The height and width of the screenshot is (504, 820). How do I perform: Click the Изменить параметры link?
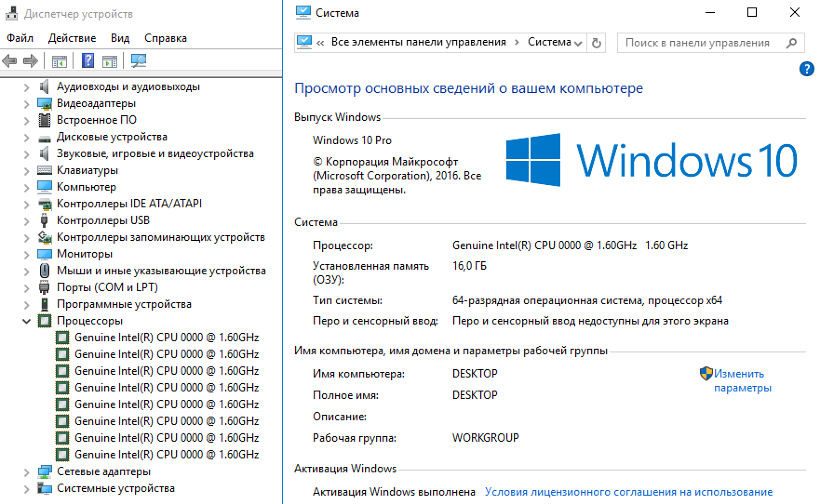tap(744, 380)
